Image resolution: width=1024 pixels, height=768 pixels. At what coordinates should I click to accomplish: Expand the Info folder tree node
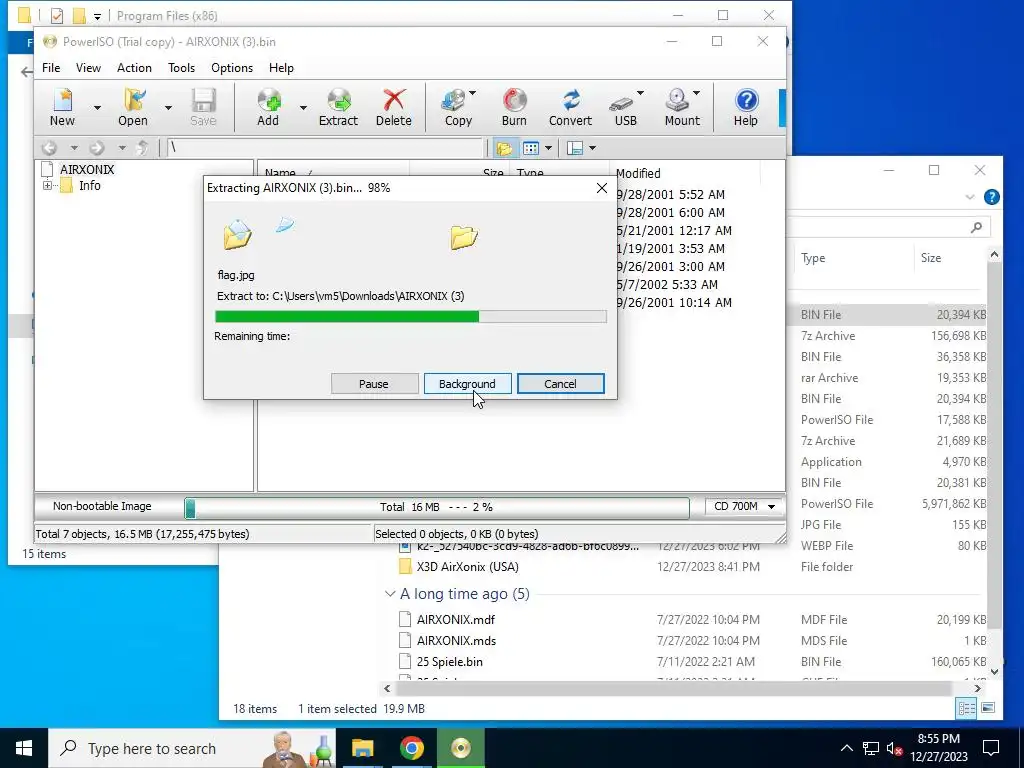point(47,185)
